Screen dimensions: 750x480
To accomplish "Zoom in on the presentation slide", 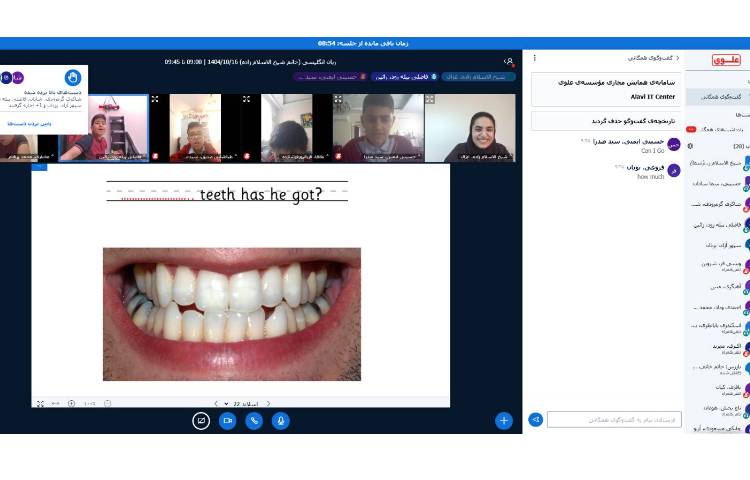I will (x=71, y=403).
